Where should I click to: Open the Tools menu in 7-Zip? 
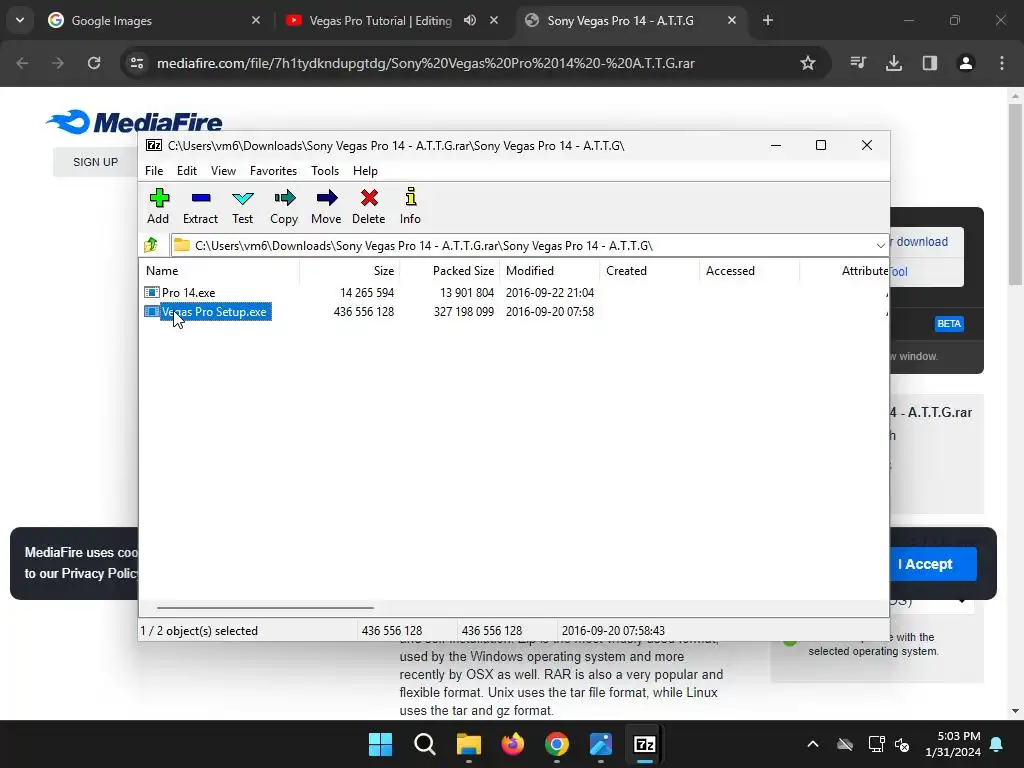click(x=325, y=170)
